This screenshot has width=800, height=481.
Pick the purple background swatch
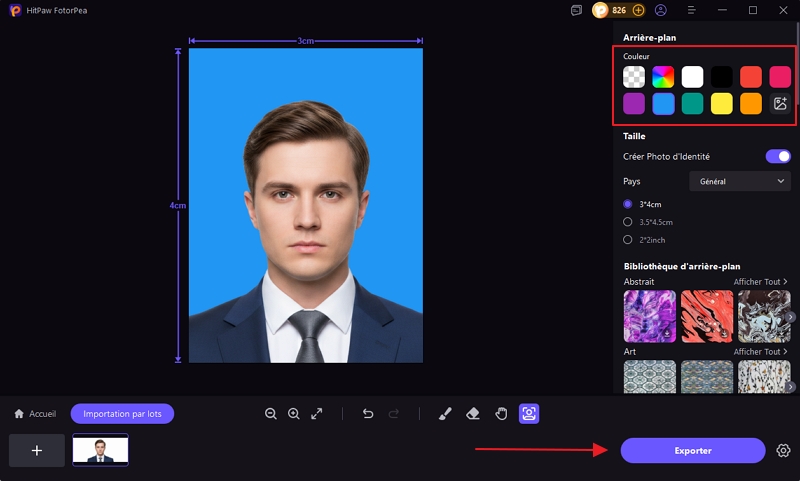tap(634, 104)
